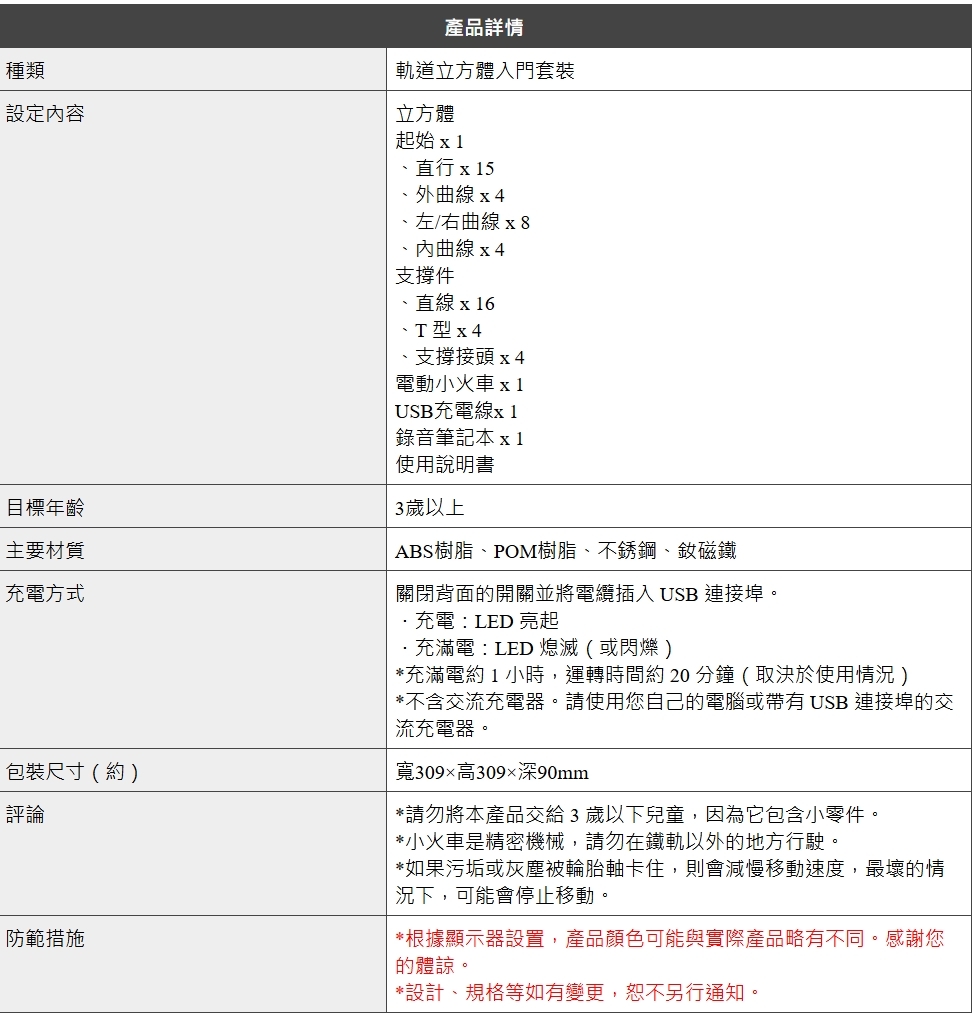
Task: Click the 種類 row label
Action: click(25, 71)
